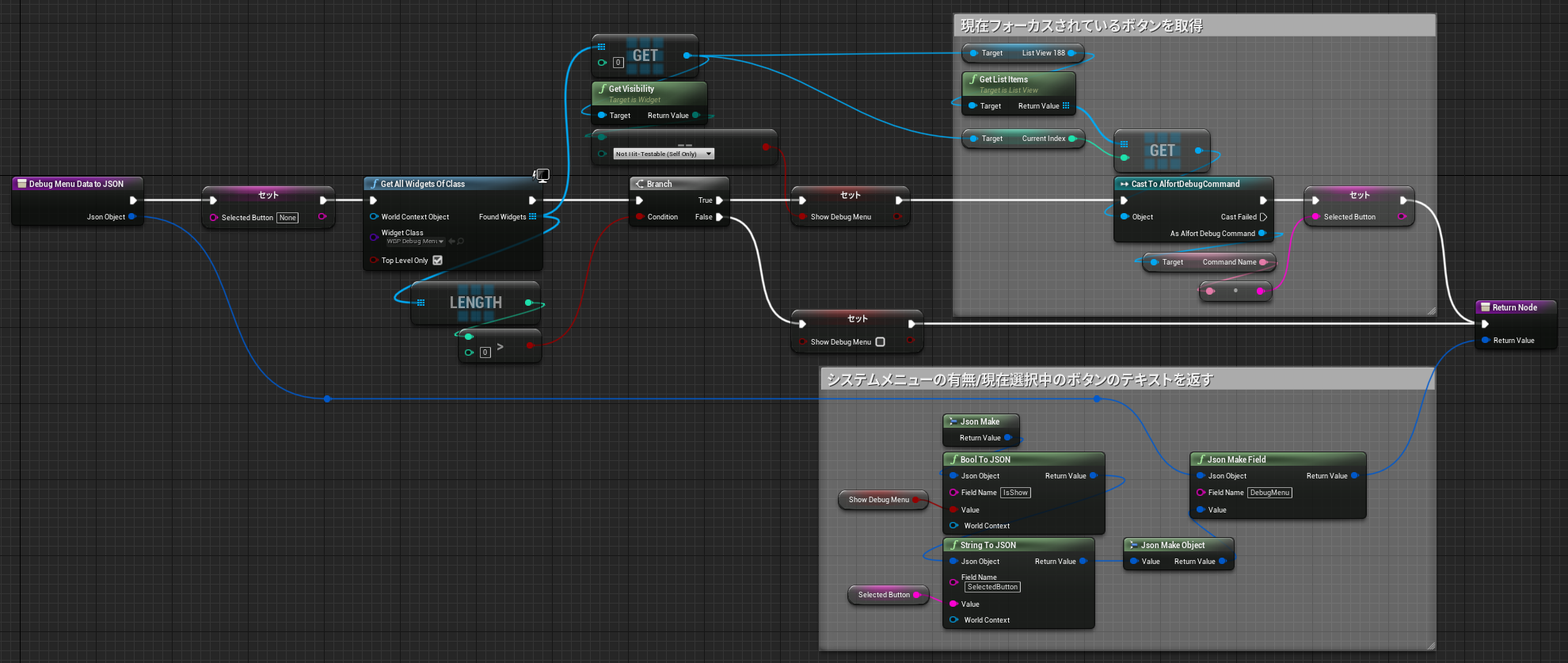Click the None field beside Selected Button
The image size is (1568, 663).
click(x=287, y=218)
